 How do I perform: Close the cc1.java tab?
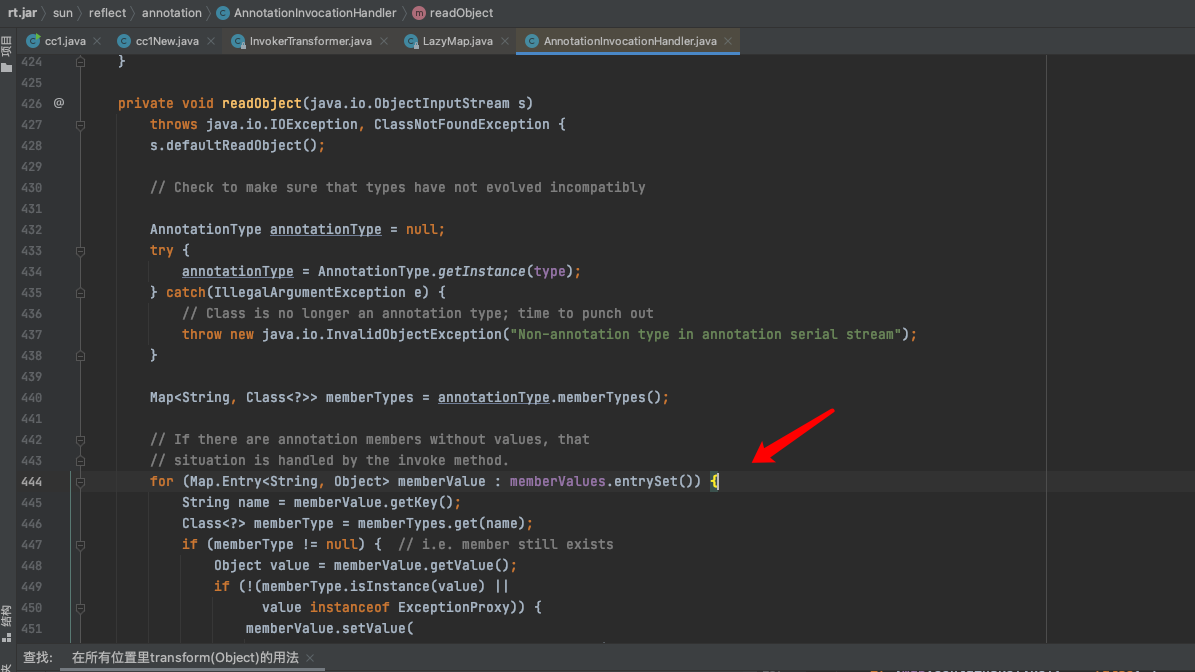(97, 41)
